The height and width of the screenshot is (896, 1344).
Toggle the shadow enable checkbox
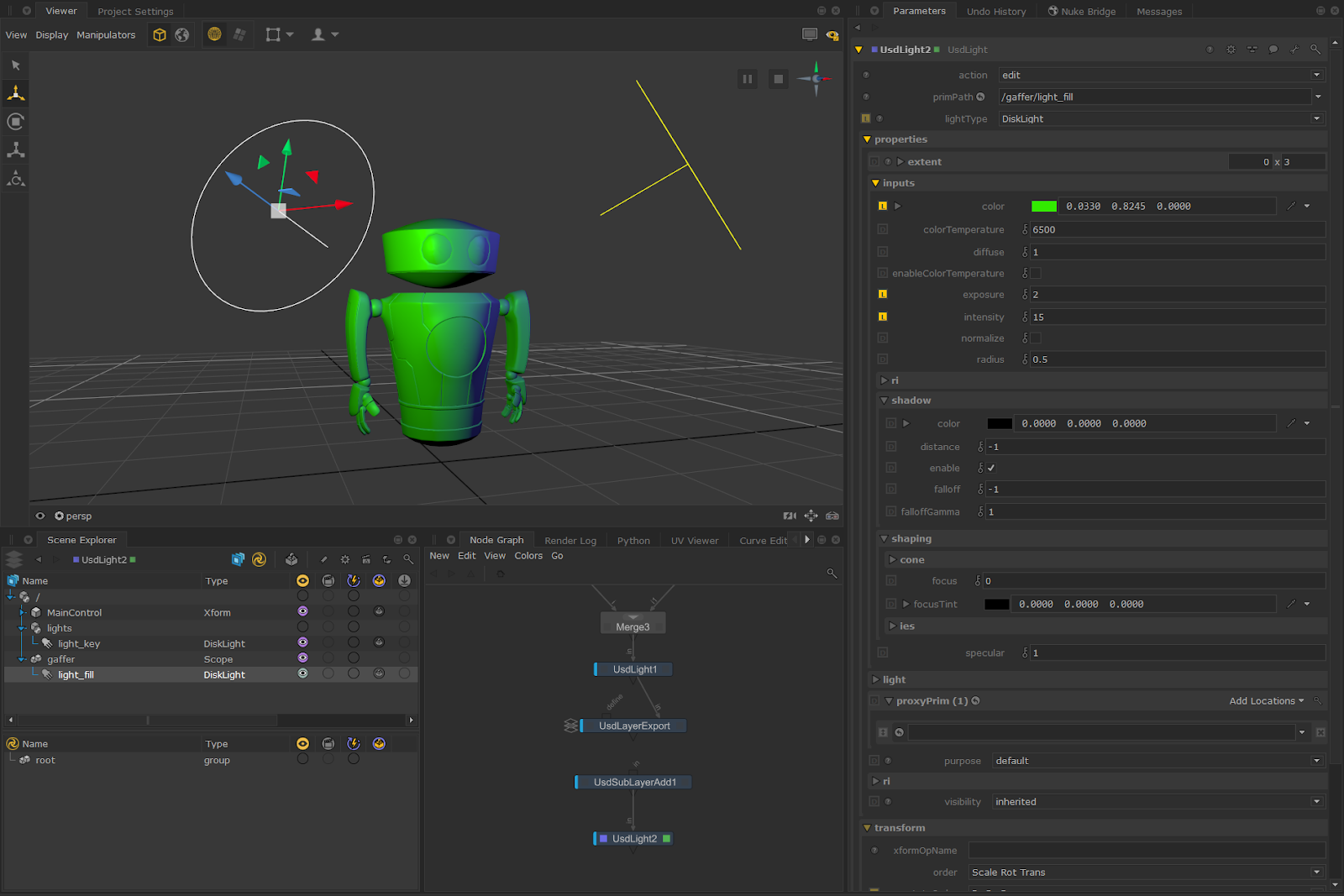tap(991, 469)
